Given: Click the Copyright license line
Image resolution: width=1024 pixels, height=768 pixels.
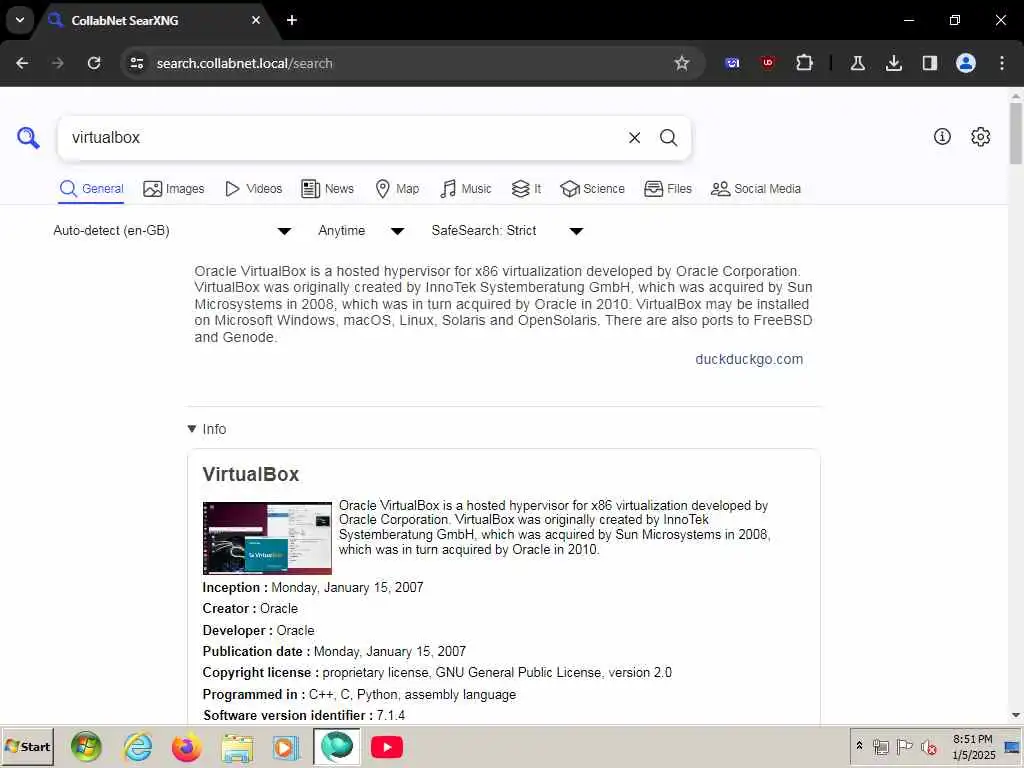Looking at the screenshot, I should click(437, 673).
